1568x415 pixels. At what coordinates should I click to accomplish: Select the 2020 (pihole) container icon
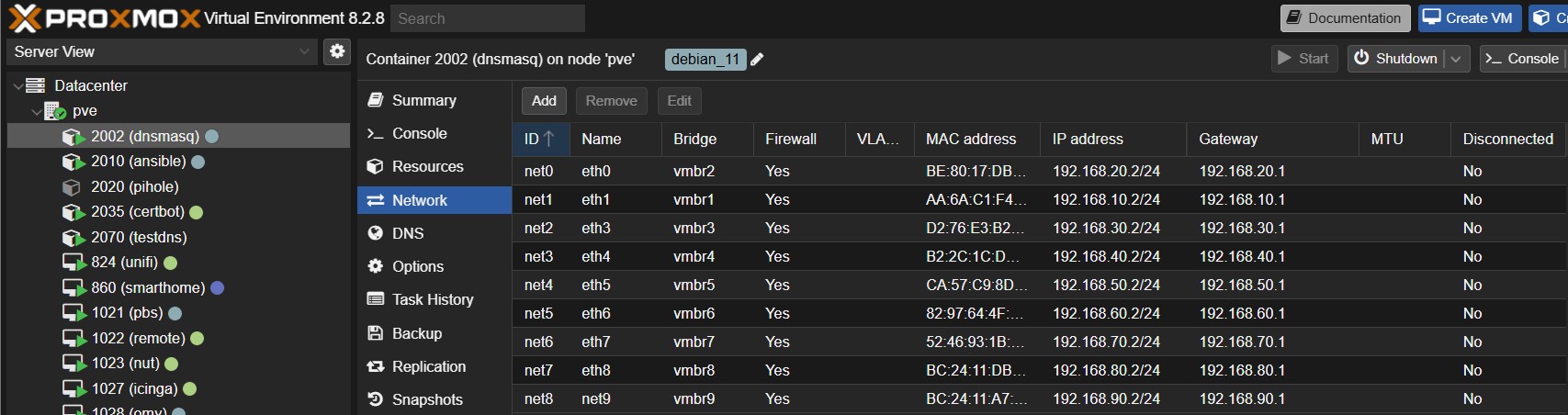(72, 187)
